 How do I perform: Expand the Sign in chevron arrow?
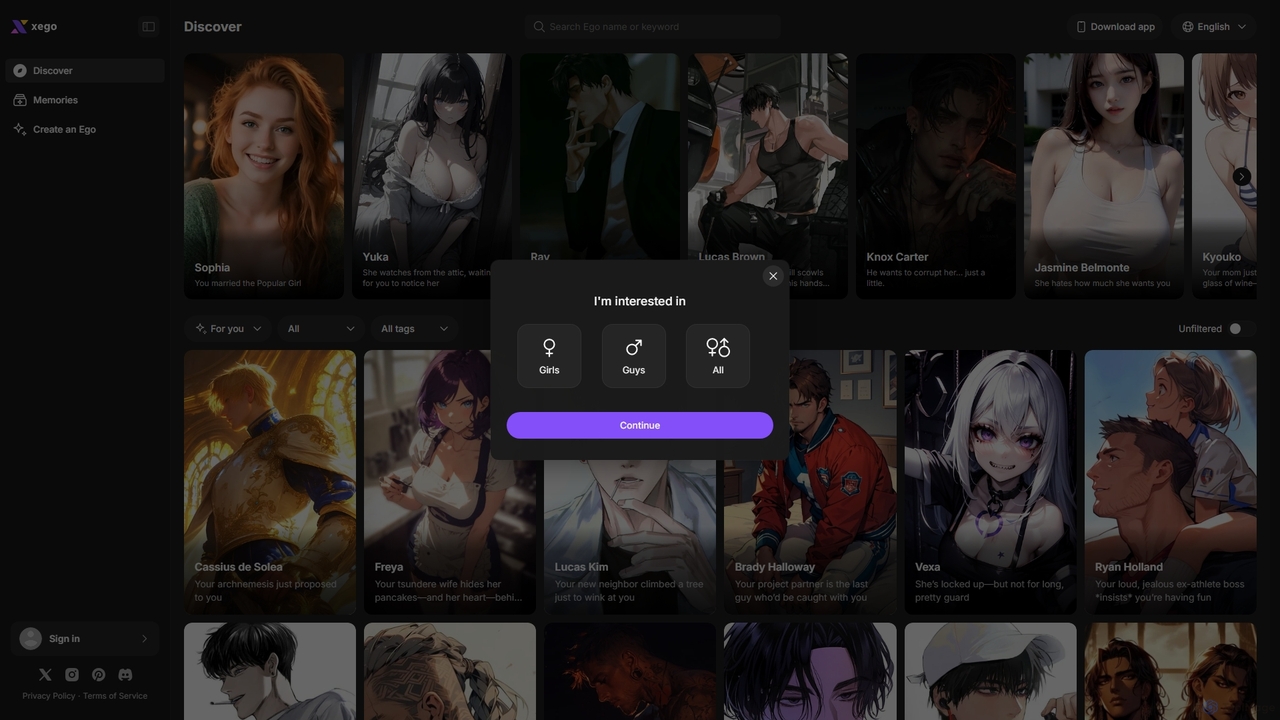[144, 639]
